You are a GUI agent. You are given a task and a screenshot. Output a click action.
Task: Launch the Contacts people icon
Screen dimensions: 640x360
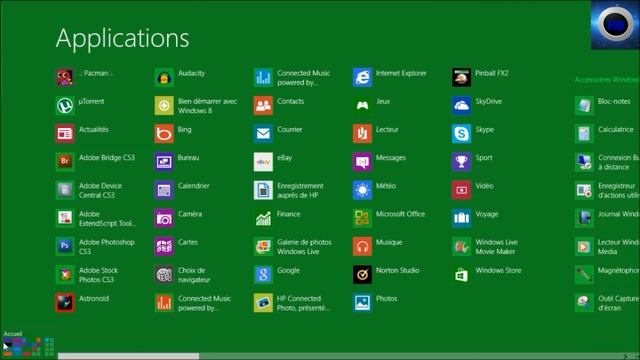point(263,105)
